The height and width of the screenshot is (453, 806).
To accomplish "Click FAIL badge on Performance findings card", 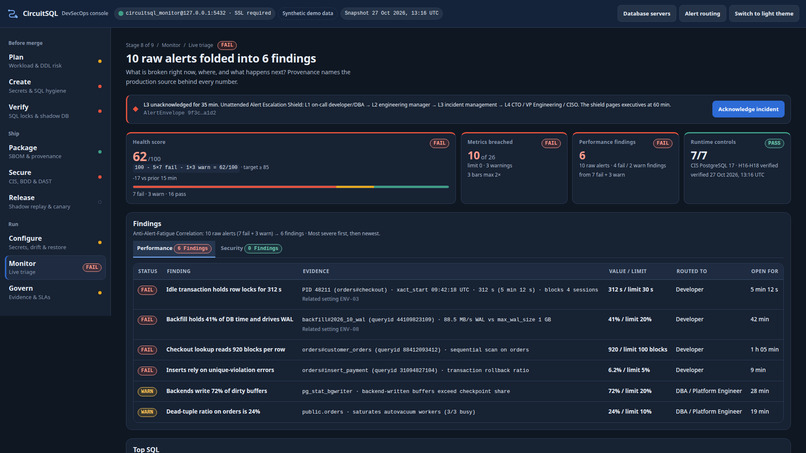I will [x=662, y=143].
